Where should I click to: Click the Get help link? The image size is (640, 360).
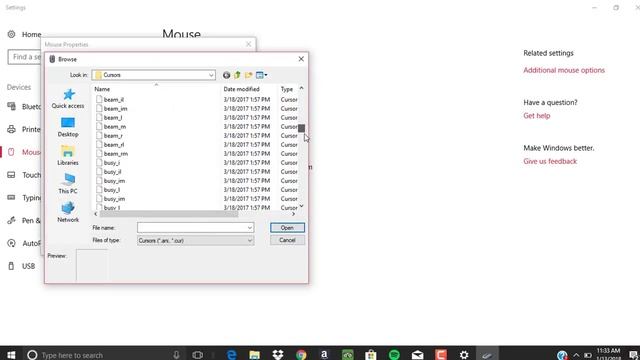tap(537, 116)
